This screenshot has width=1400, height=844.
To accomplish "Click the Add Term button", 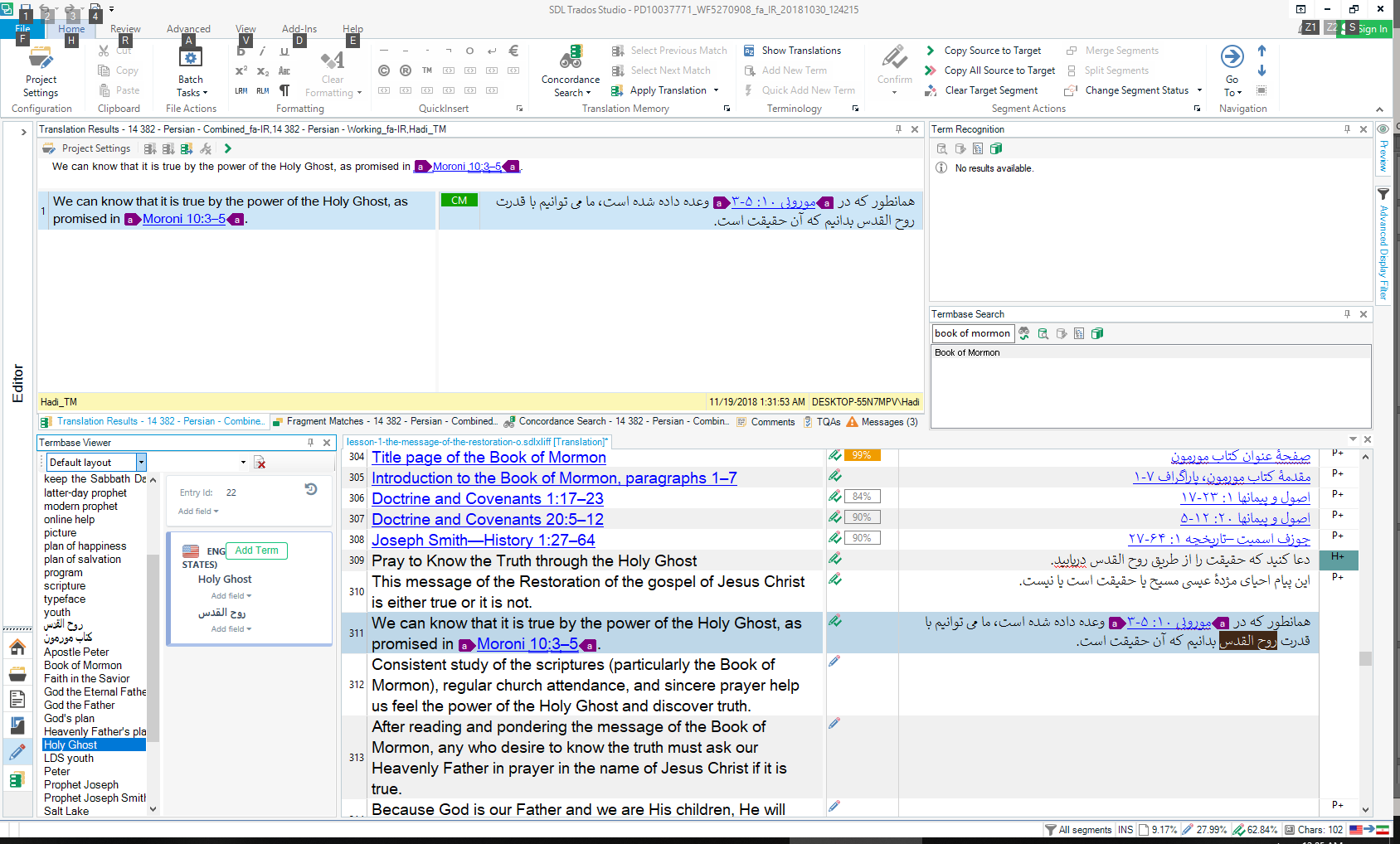I will click(256, 551).
